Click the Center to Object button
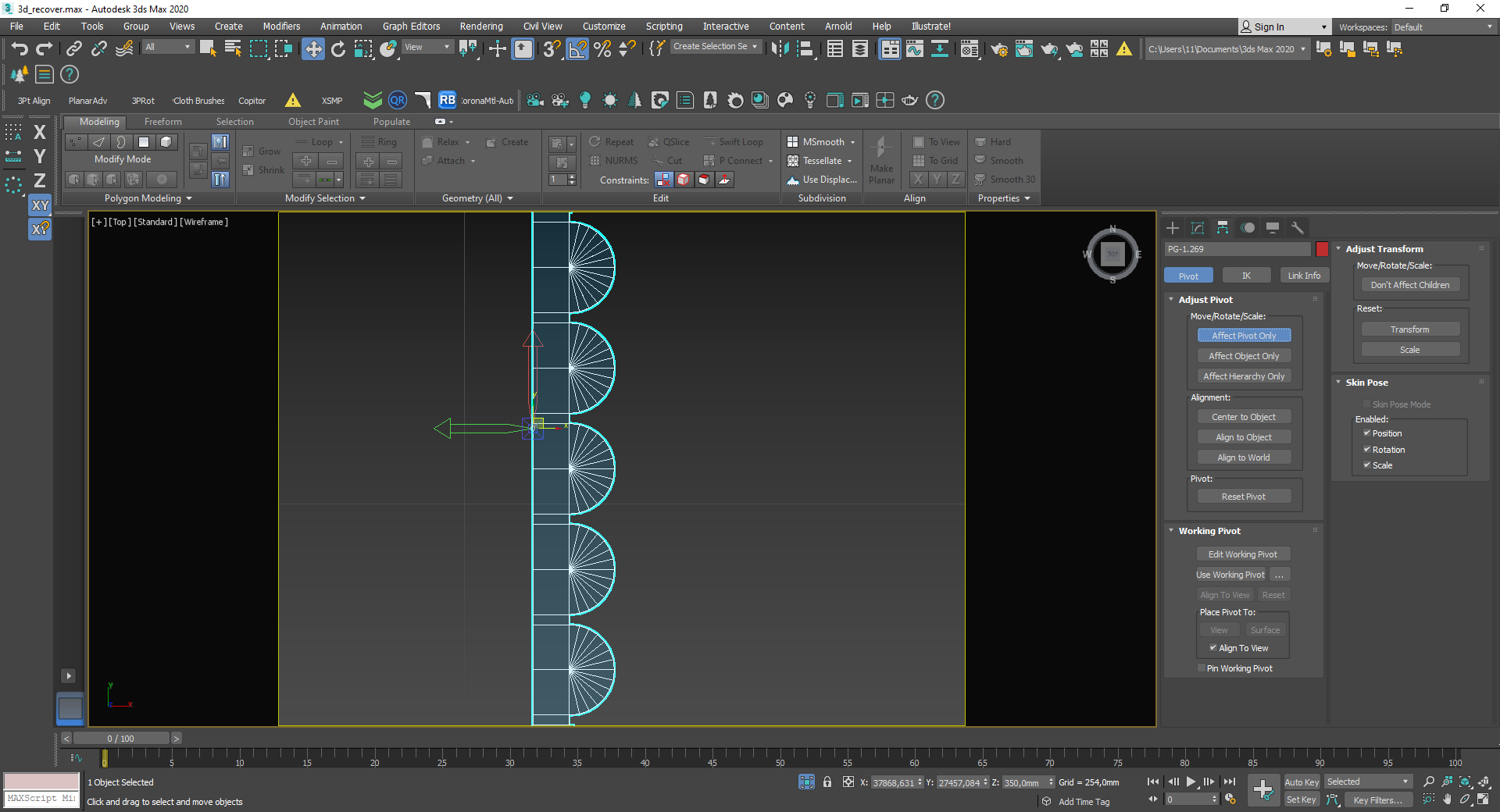This screenshot has width=1500, height=812. pyautogui.click(x=1243, y=417)
